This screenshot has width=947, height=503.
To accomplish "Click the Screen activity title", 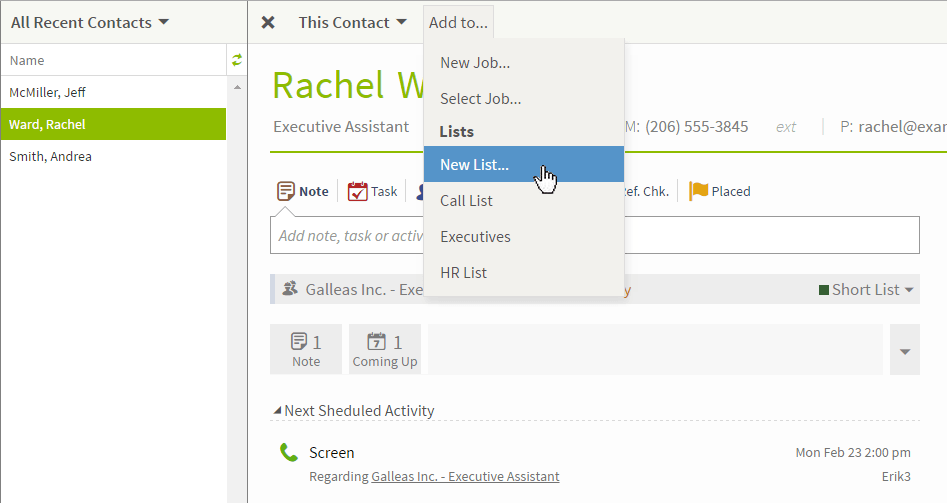I will (332, 452).
